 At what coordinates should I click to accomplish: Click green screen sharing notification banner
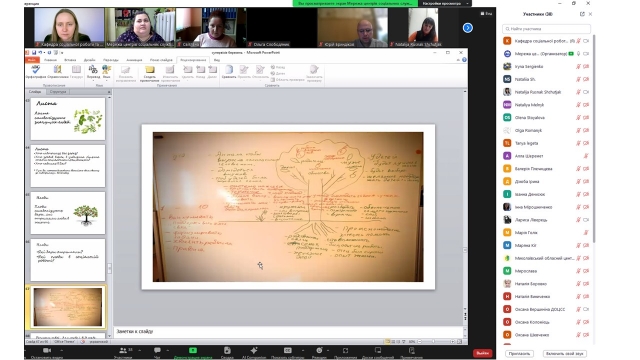[x=355, y=3]
